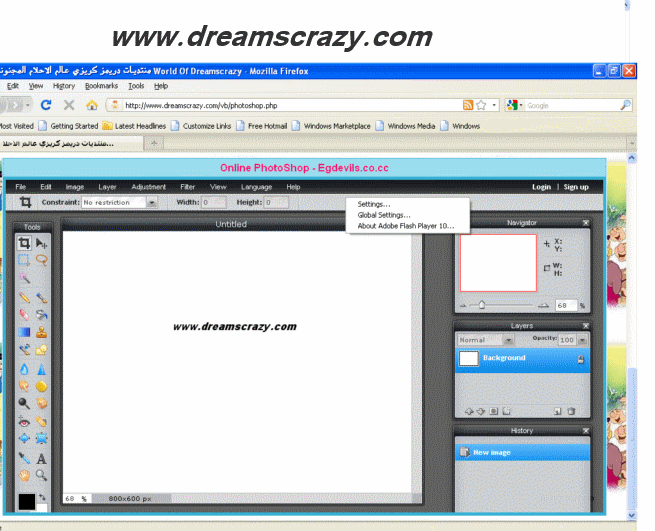The image size is (655, 531).
Task: Select the Sharpen cone tool
Action: point(41,369)
